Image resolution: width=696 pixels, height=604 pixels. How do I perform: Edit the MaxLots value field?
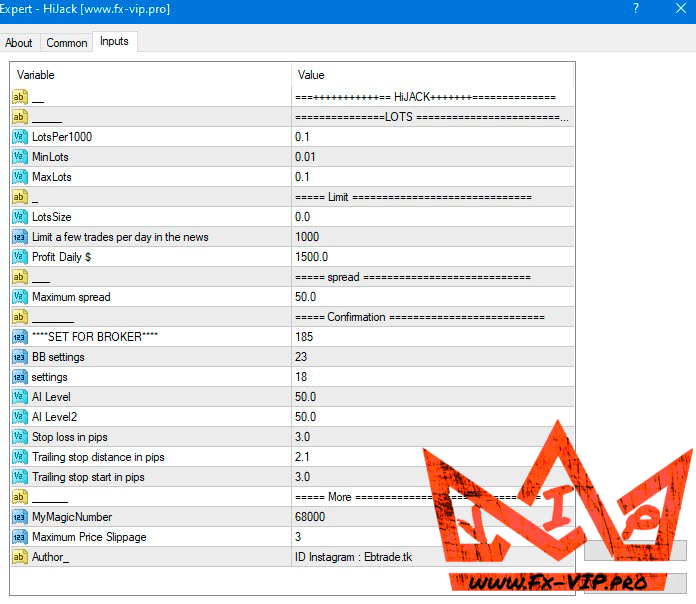[x=432, y=177]
